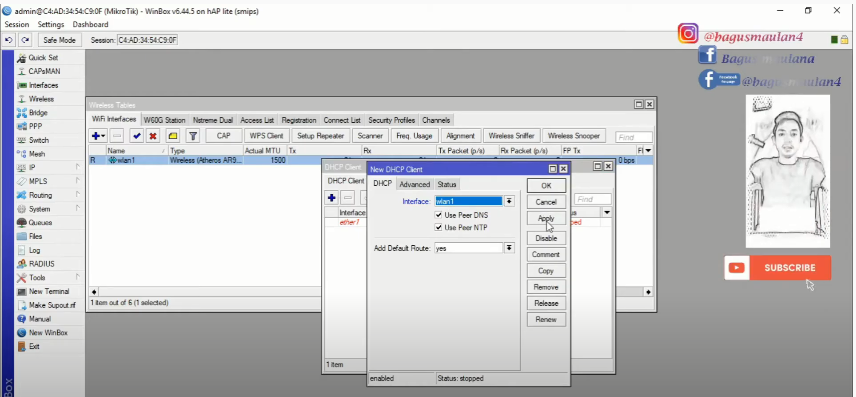Screen dimensions: 856x397
Task: Uncheck the Use Peer DNS checkbox
Action: 438,215
